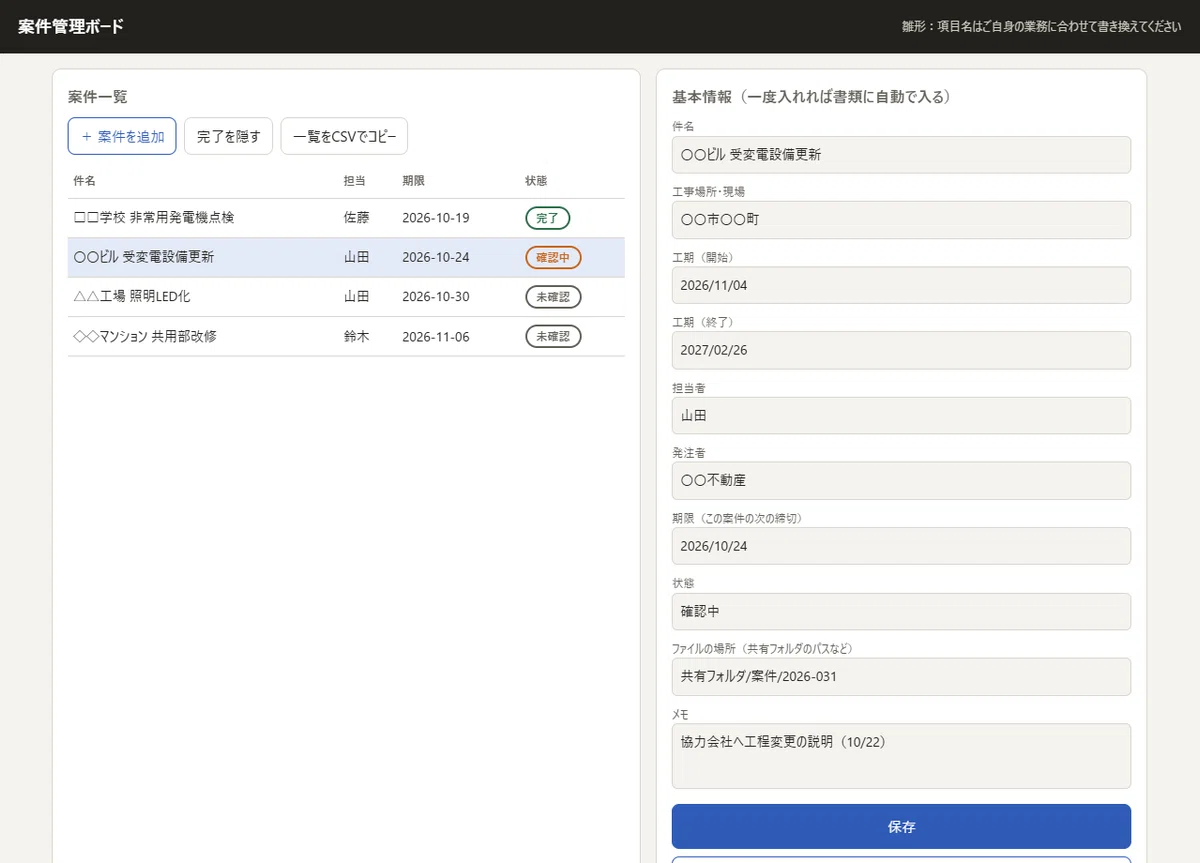
Task: Select the ◇◇マンション 共用部改修 row
Action: pyautogui.click(x=346, y=337)
